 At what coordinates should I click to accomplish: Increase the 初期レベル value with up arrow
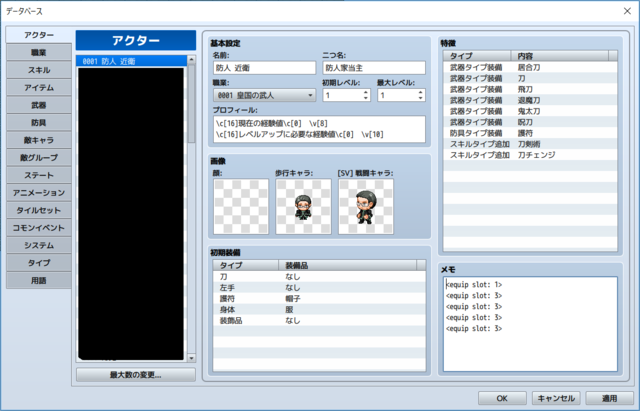click(366, 92)
